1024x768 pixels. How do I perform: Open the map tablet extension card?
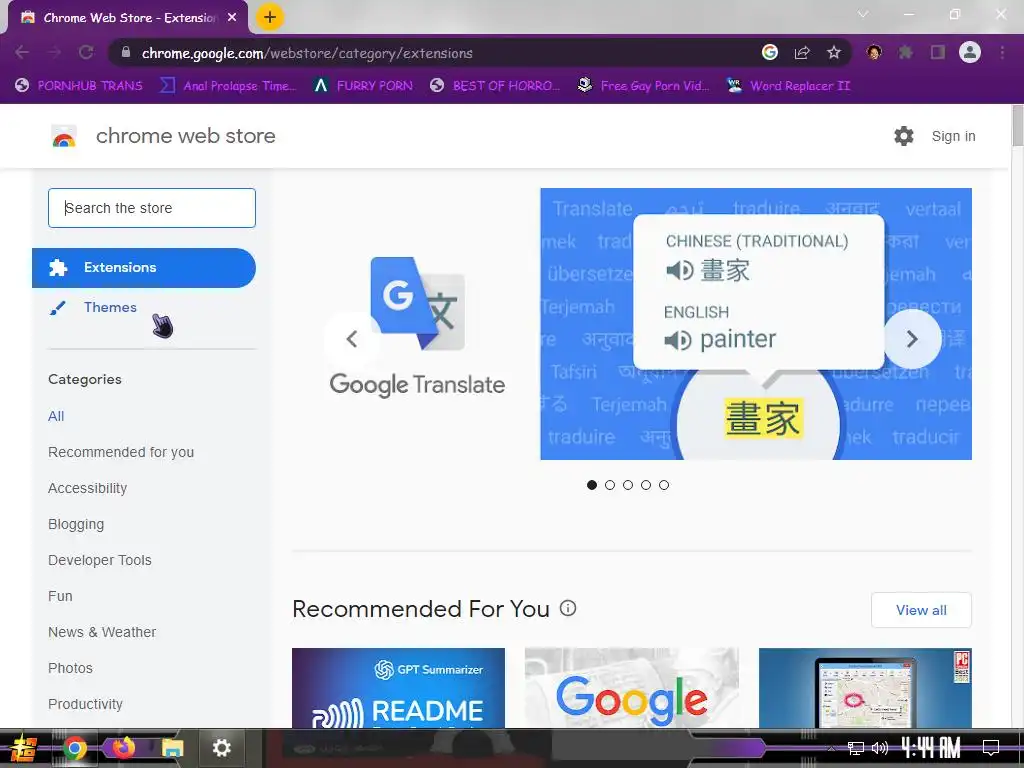(865, 688)
